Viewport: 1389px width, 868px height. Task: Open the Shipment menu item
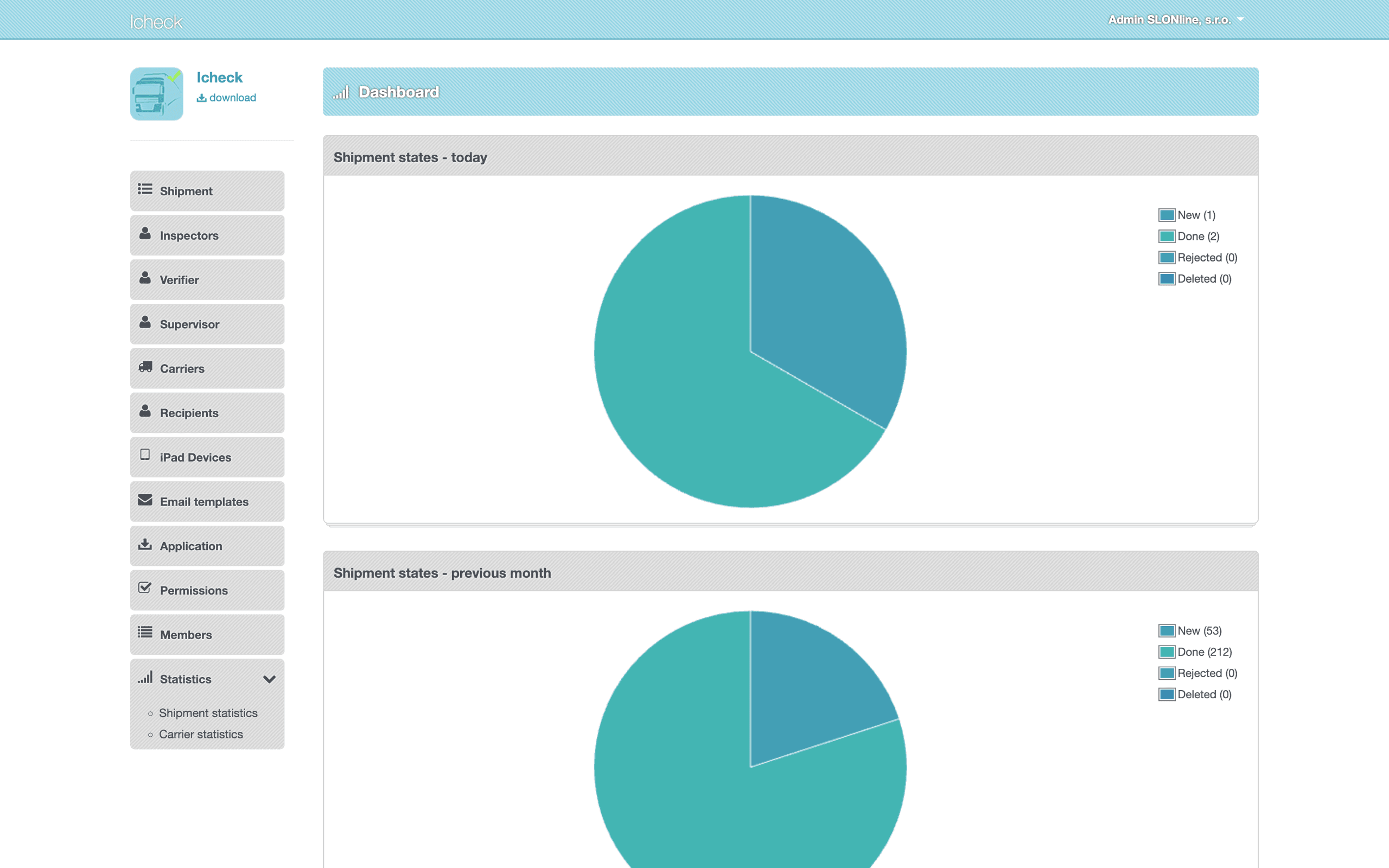pyautogui.click(x=207, y=190)
